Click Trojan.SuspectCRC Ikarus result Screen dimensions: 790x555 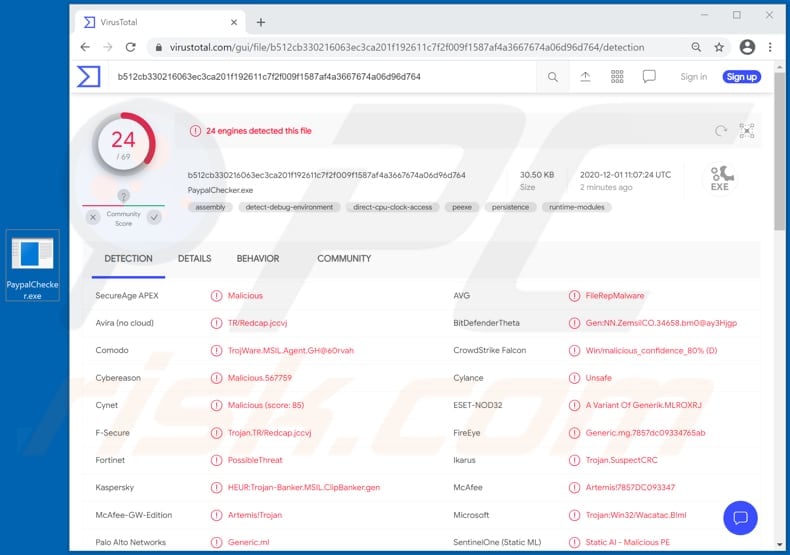621,460
